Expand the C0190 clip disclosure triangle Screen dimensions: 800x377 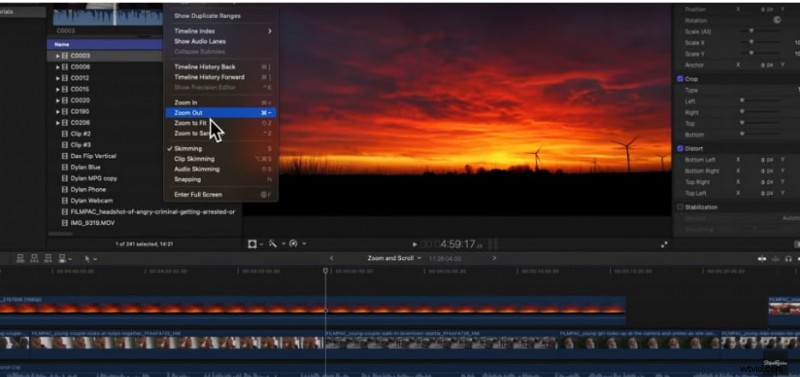coord(58,111)
